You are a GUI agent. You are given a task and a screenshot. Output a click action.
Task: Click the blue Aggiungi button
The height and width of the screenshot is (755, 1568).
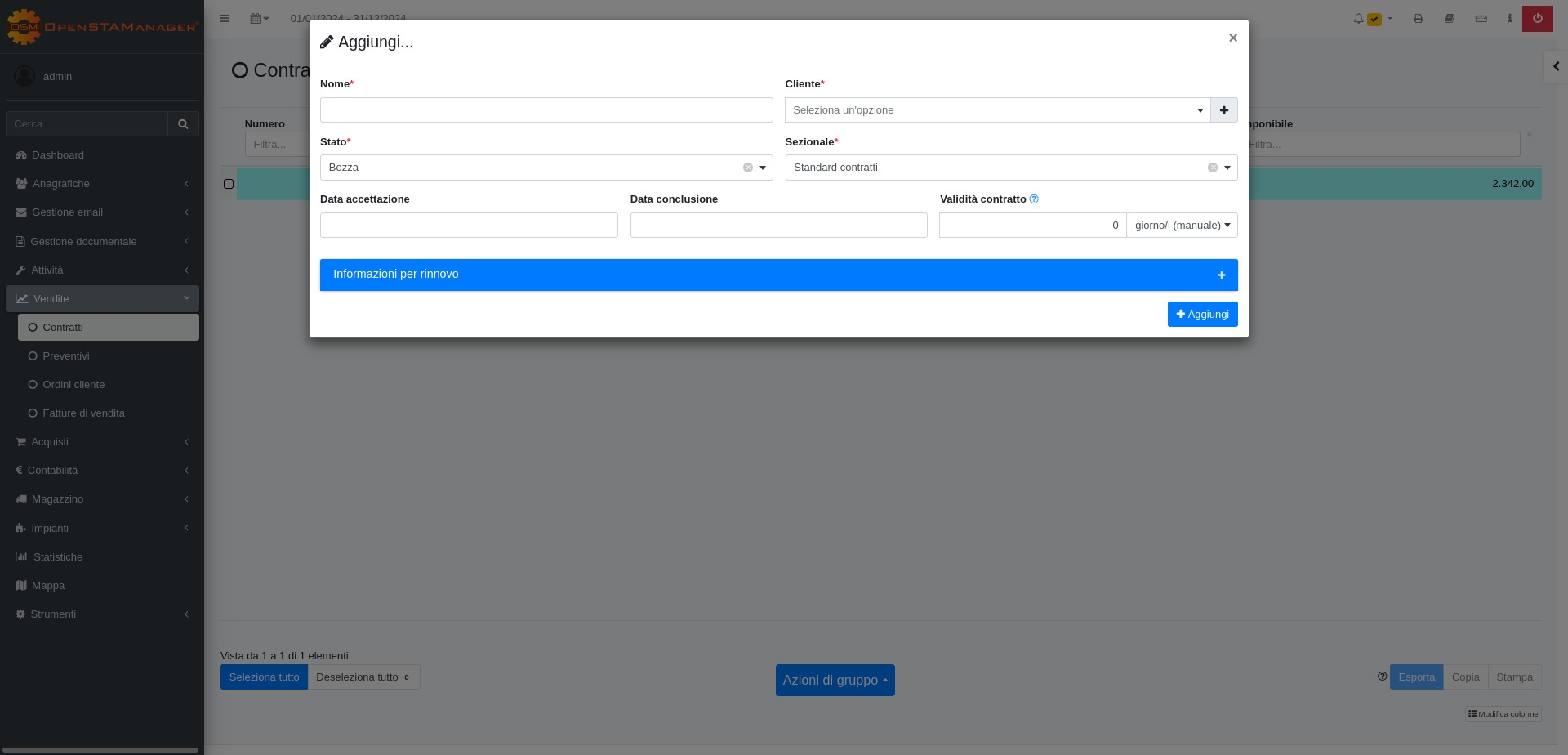[1202, 315]
